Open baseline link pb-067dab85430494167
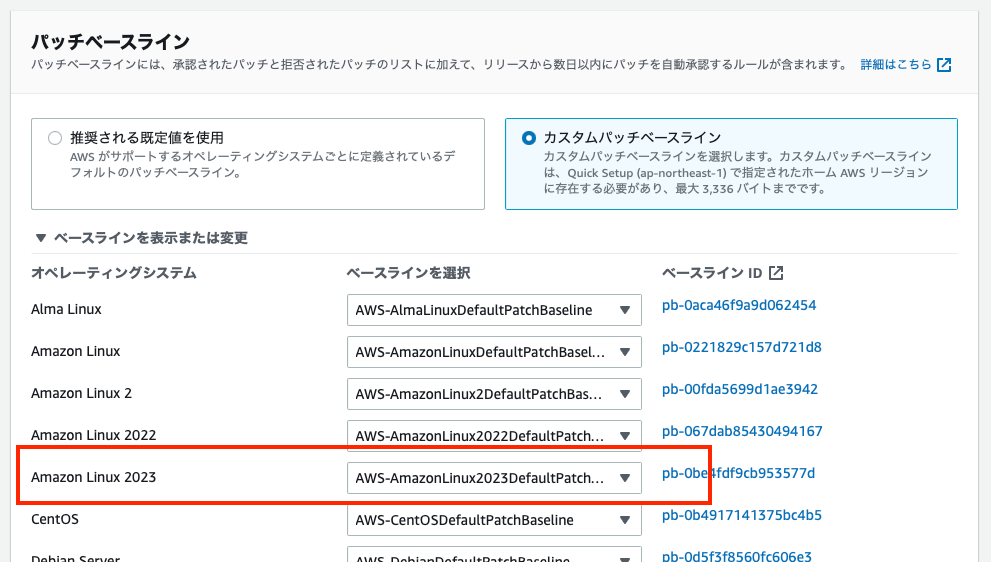991x562 pixels. point(742,431)
